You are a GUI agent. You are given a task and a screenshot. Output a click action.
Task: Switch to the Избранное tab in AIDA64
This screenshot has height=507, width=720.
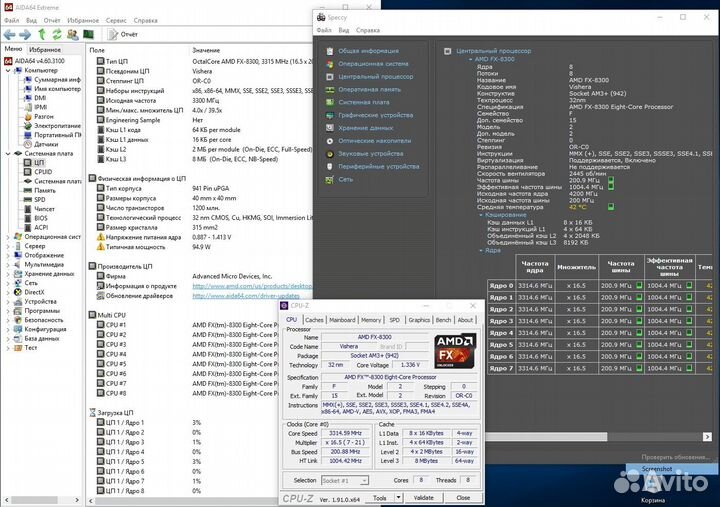coord(45,50)
